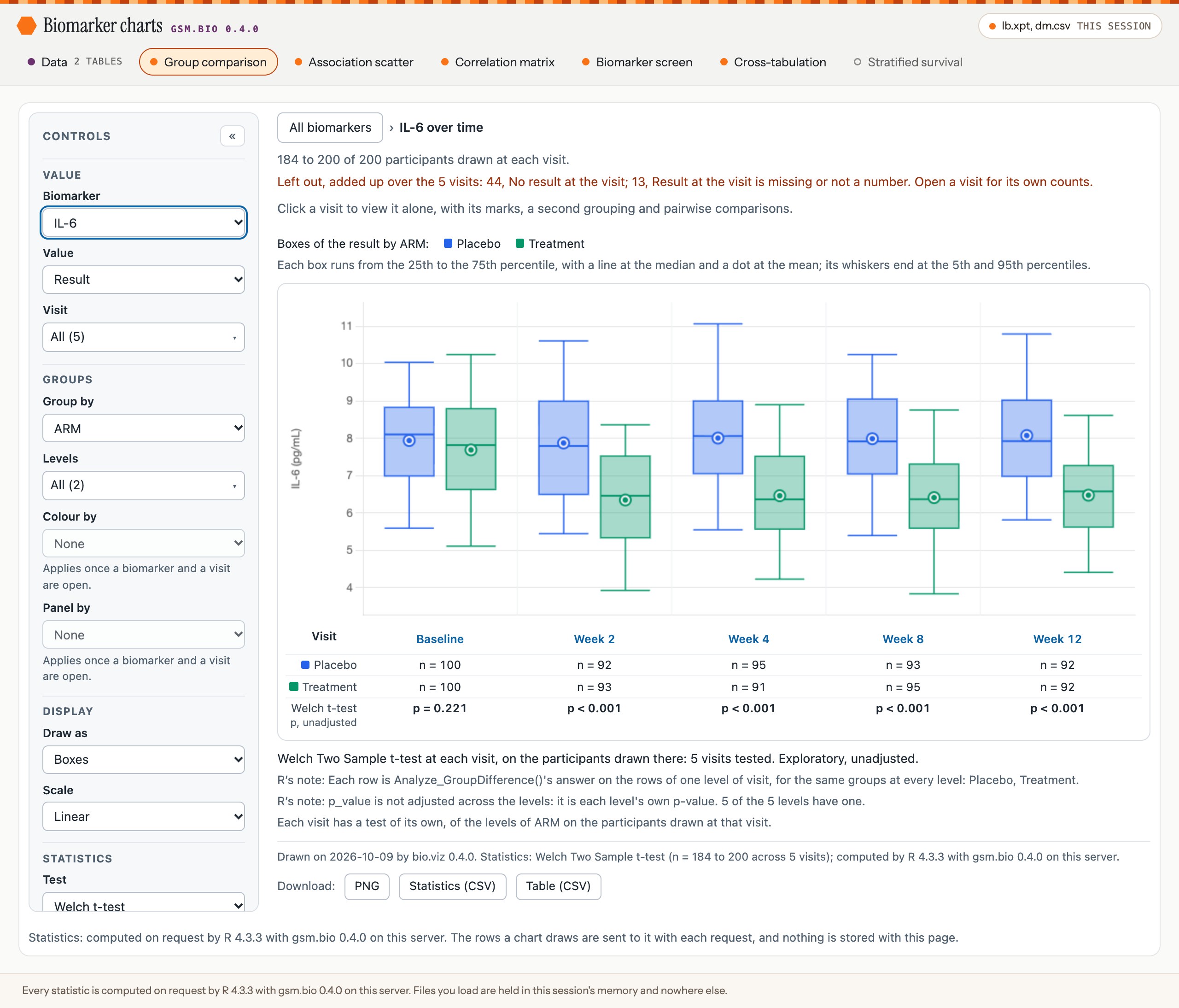
Task: Switch to the Association scatter tab
Action: click(x=354, y=62)
